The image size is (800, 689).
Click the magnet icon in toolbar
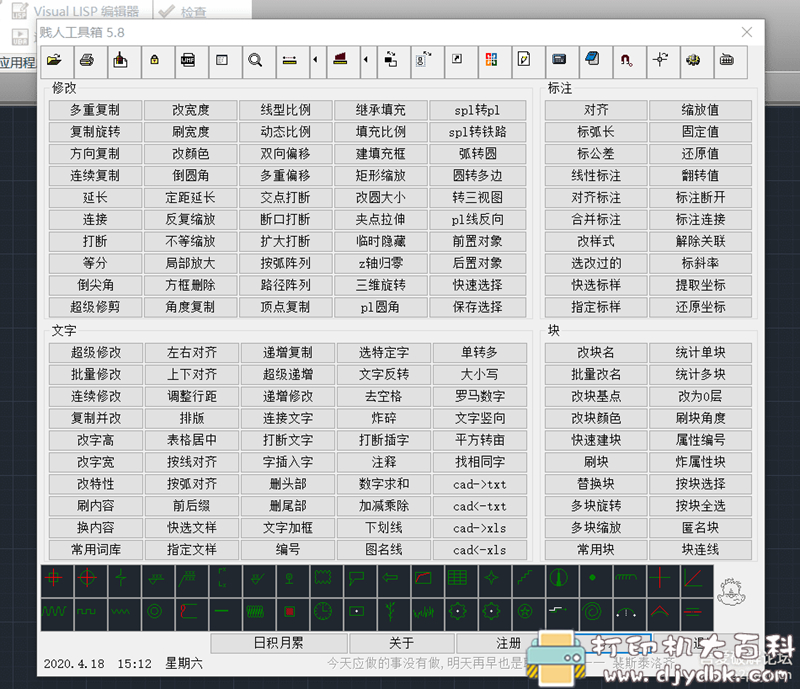[x=629, y=61]
